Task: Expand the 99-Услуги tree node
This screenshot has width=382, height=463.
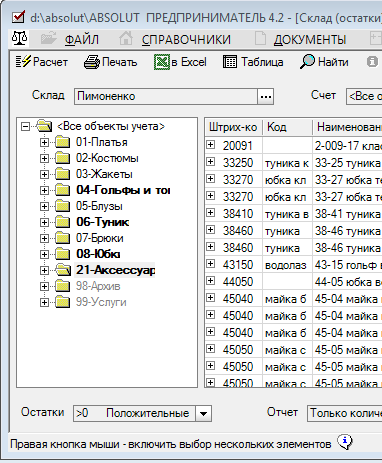Action: pos(44,302)
